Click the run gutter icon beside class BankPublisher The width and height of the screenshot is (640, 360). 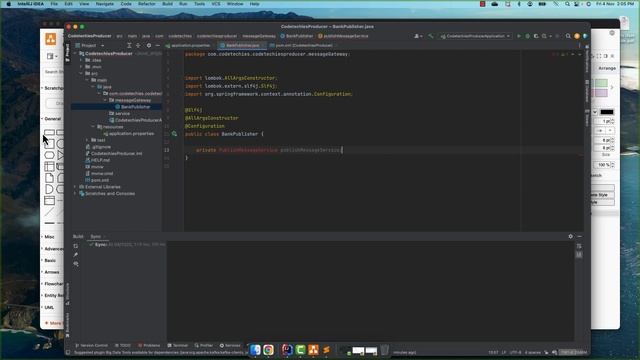coord(174,134)
